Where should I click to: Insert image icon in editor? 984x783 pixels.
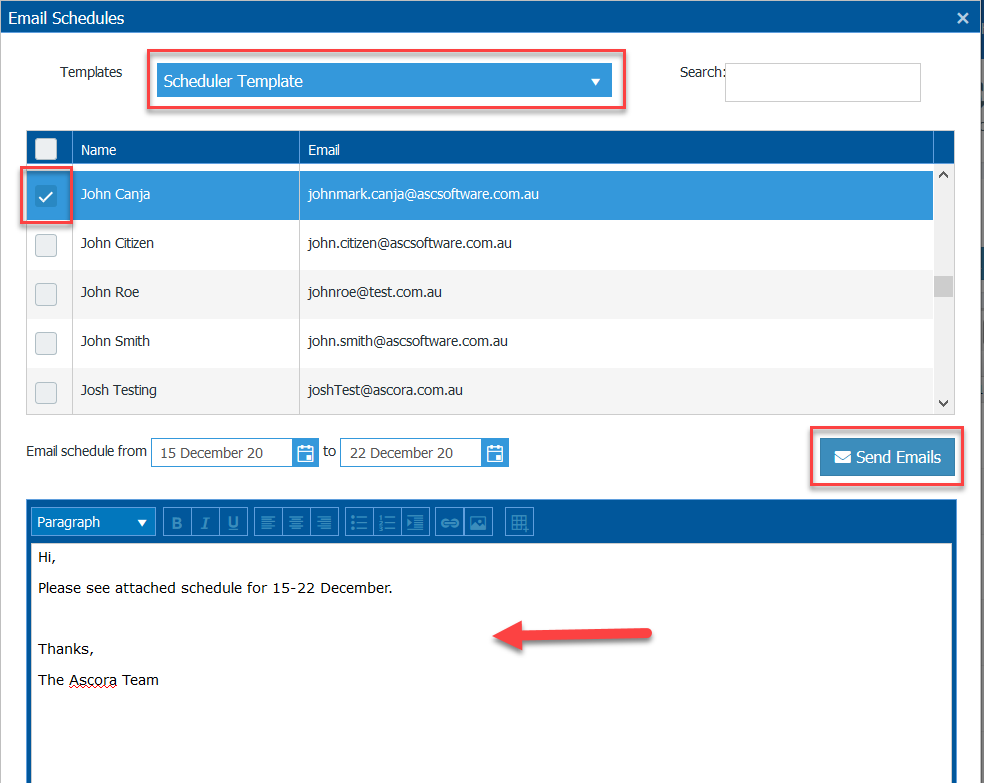(x=478, y=522)
